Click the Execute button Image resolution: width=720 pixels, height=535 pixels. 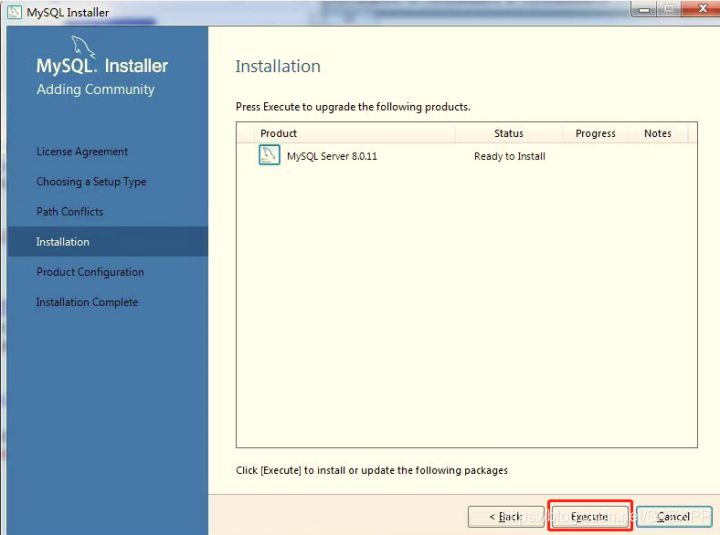pos(590,517)
